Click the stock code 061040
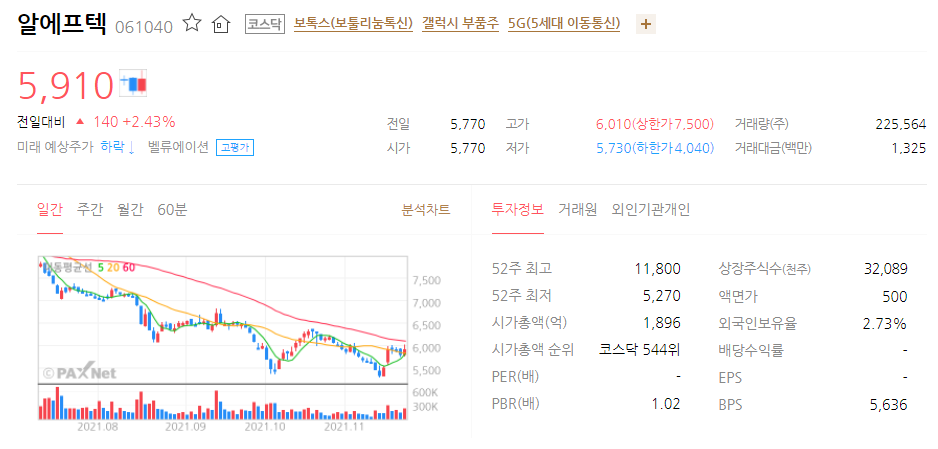 tap(144, 27)
